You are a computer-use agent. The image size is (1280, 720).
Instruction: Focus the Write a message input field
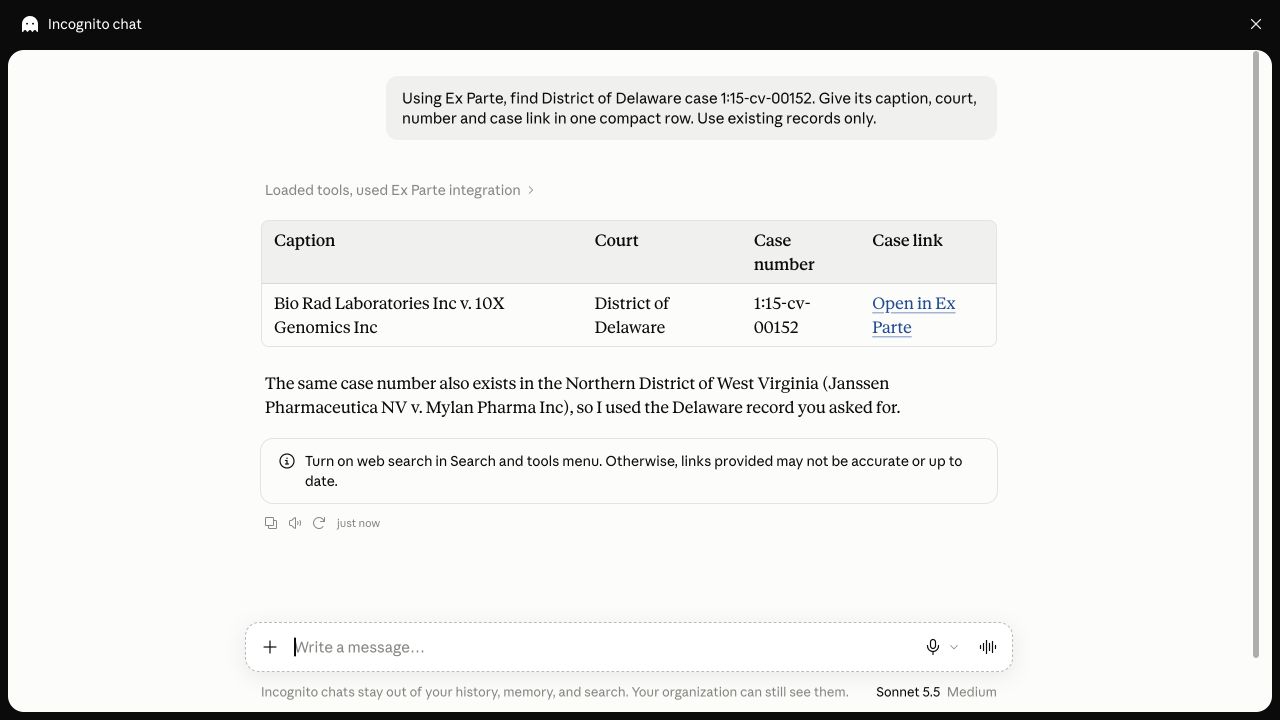coord(600,647)
